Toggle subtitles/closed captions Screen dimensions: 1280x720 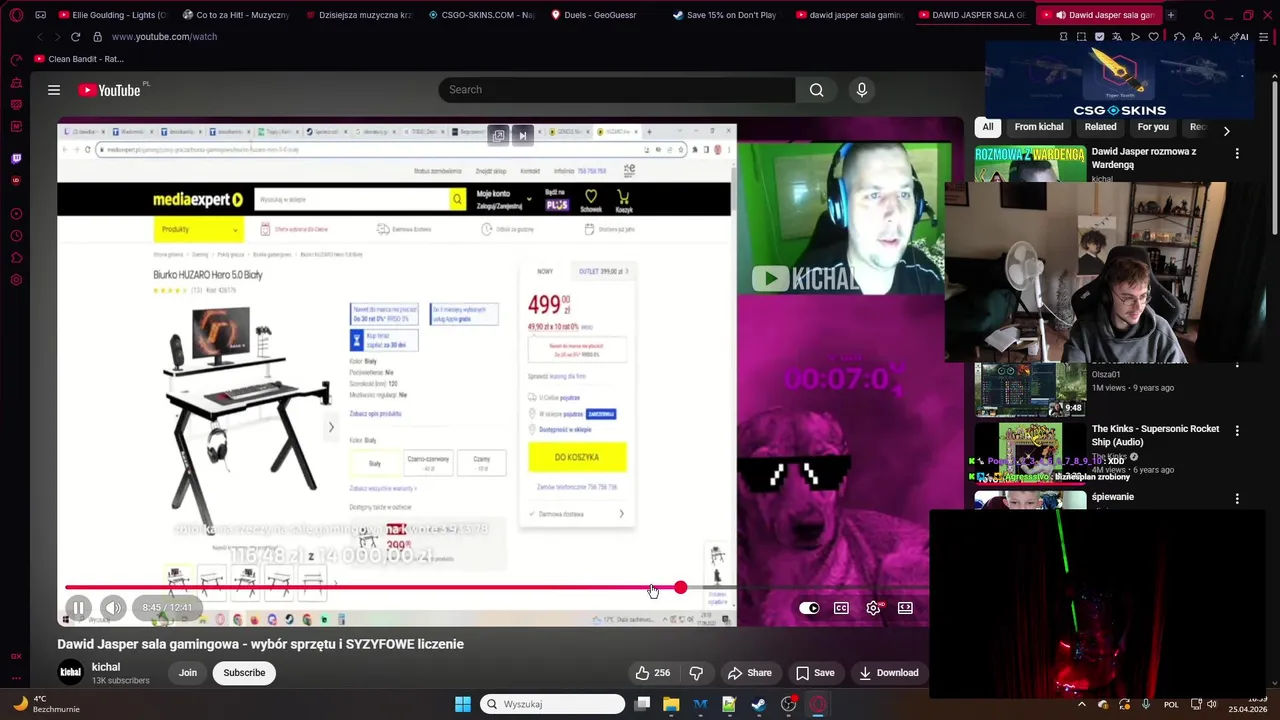click(x=842, y=608)
